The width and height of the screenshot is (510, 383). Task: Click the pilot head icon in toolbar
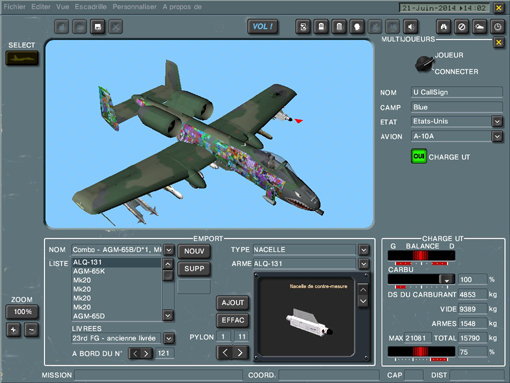357,27
